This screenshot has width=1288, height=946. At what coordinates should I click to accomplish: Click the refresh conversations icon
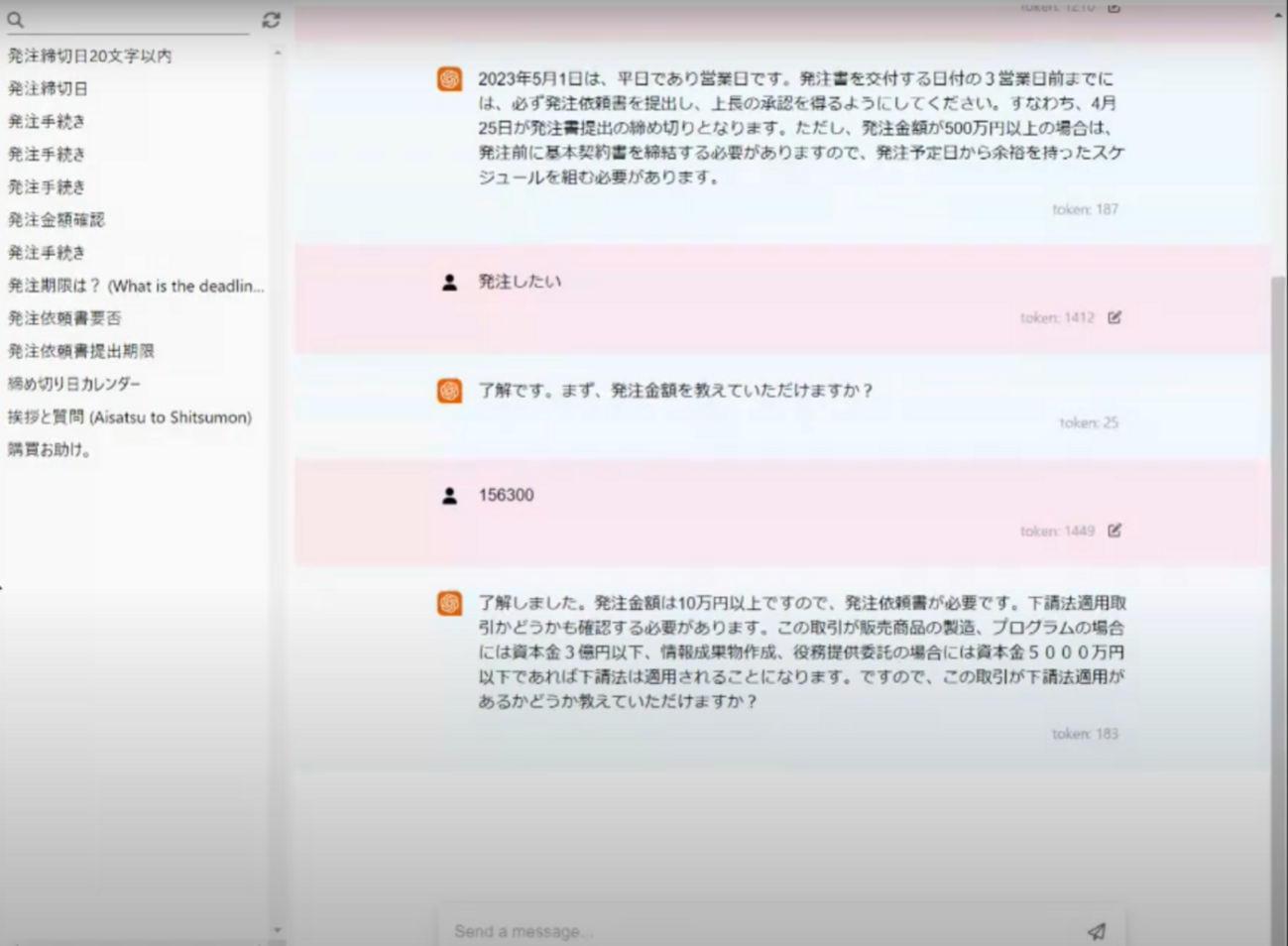click(x=271, y=20)
